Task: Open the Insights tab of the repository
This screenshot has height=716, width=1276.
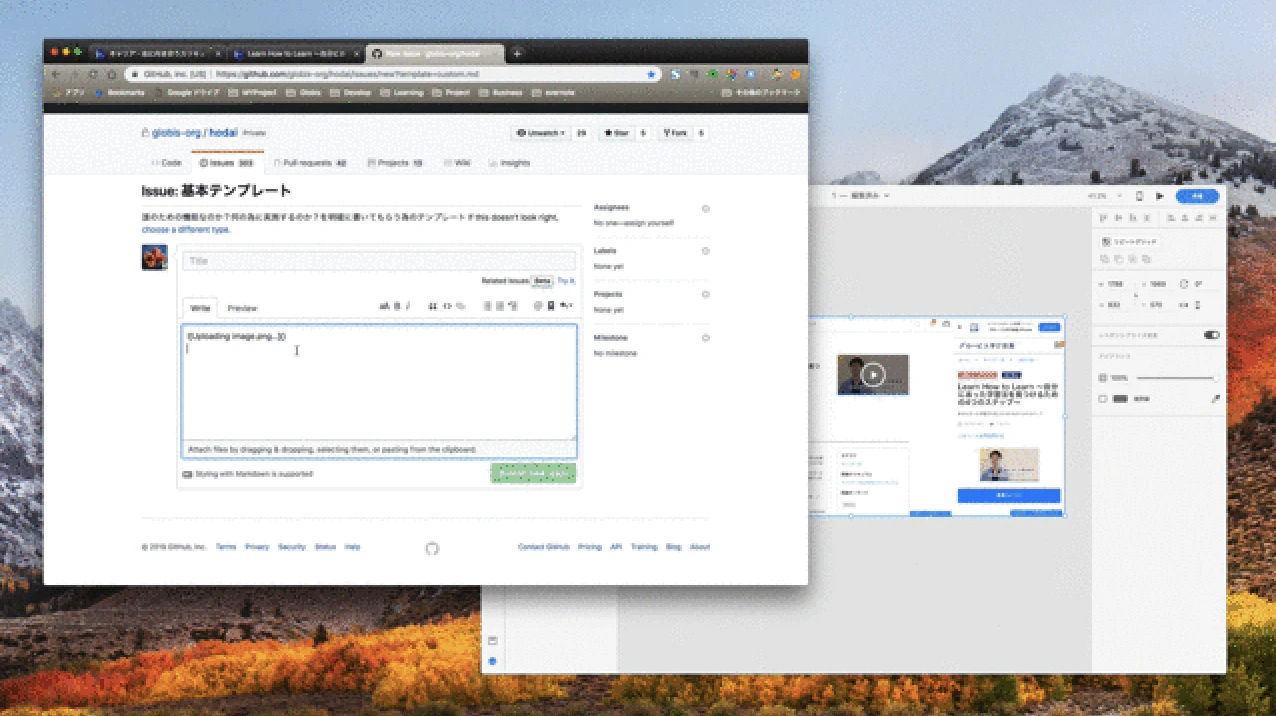Action: coord(510,163)
